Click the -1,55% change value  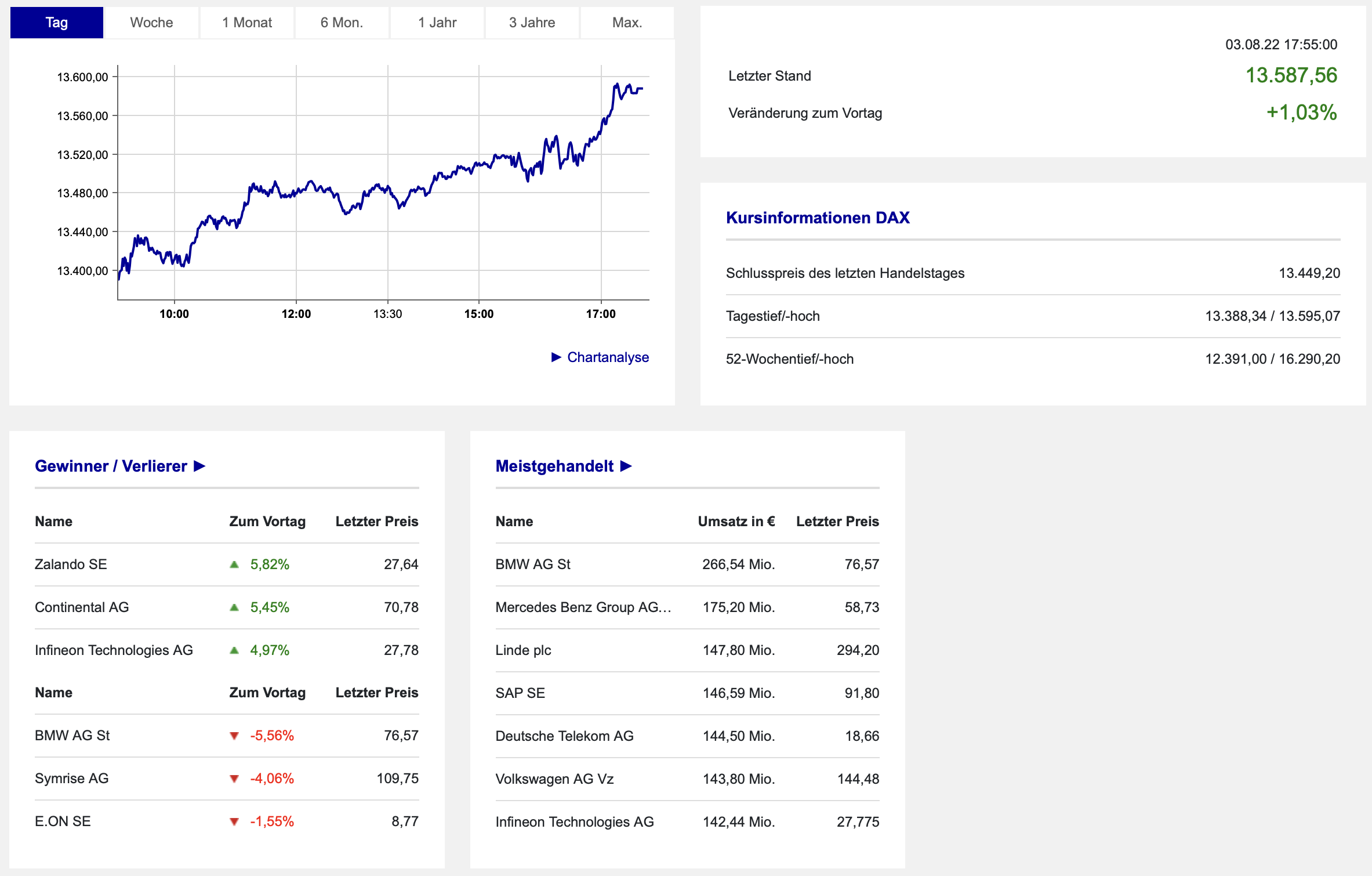point(272,821)
